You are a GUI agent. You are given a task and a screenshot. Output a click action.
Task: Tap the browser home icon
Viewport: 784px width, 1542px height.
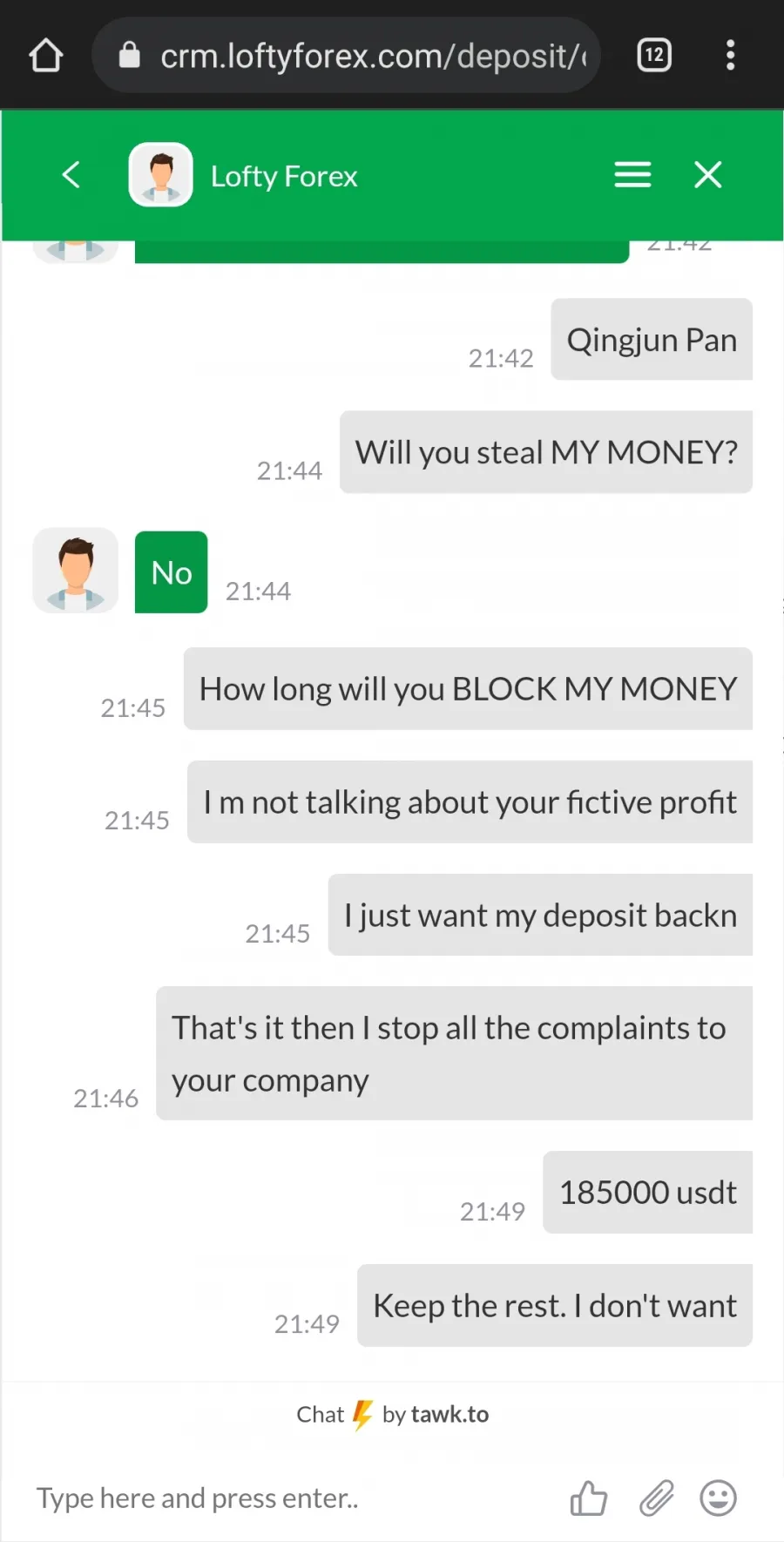click(x=46, y=56)
